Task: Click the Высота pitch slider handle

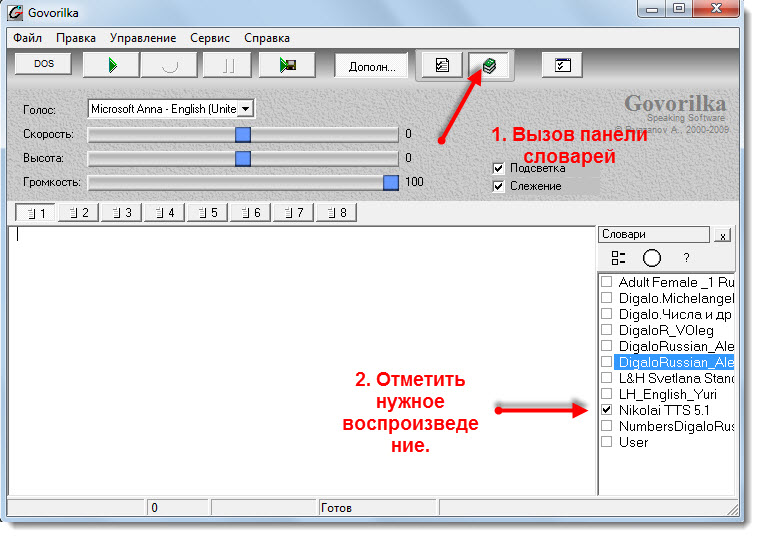Action: (243, 158)
